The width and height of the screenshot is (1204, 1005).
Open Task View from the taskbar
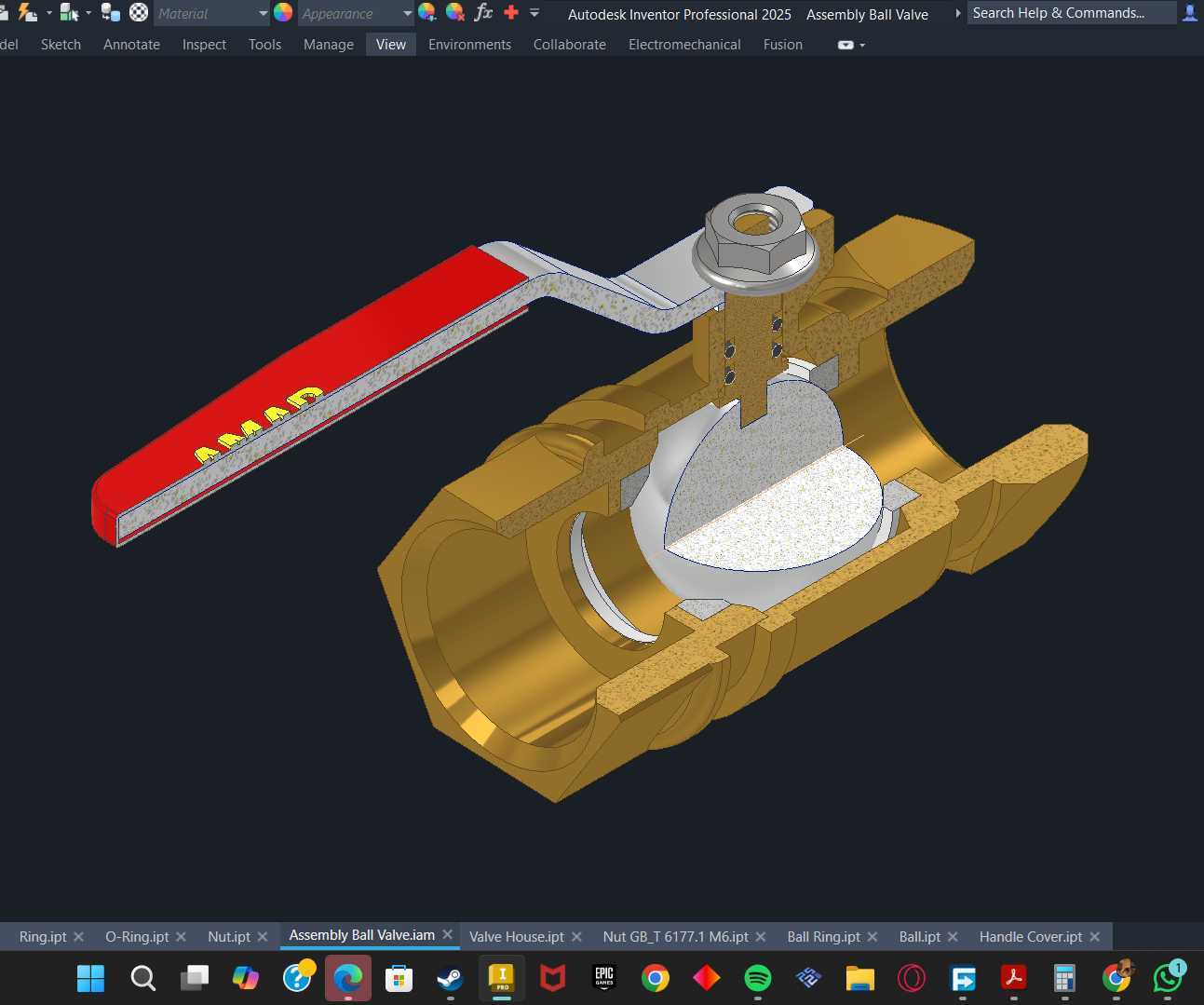pyautogui.click(x=195, y=978)
